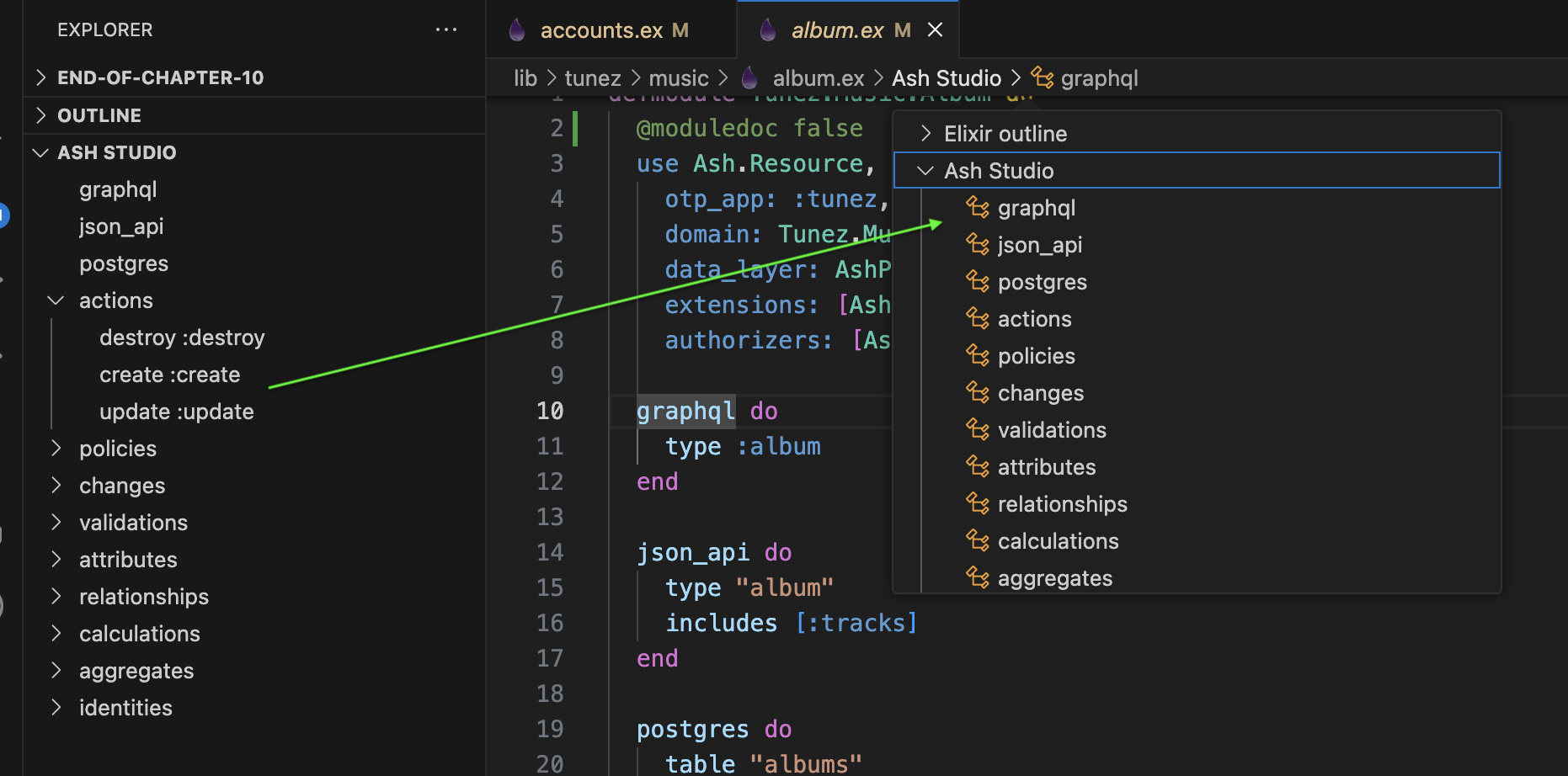This screenshot has width=1568, height=776.
Task: Click the Elixir drop icon before album.ex breadcrumb
Action: coord(749,78)
